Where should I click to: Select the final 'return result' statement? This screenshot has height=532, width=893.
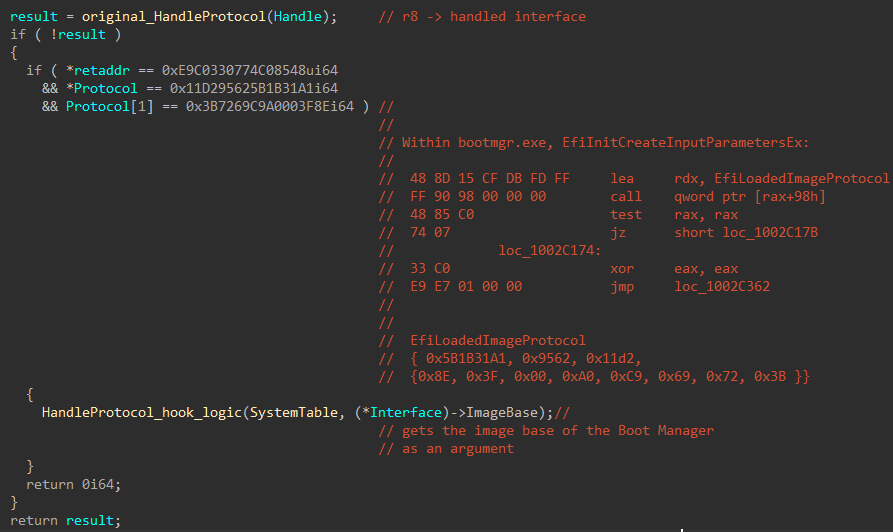click(x=65, y=521)
